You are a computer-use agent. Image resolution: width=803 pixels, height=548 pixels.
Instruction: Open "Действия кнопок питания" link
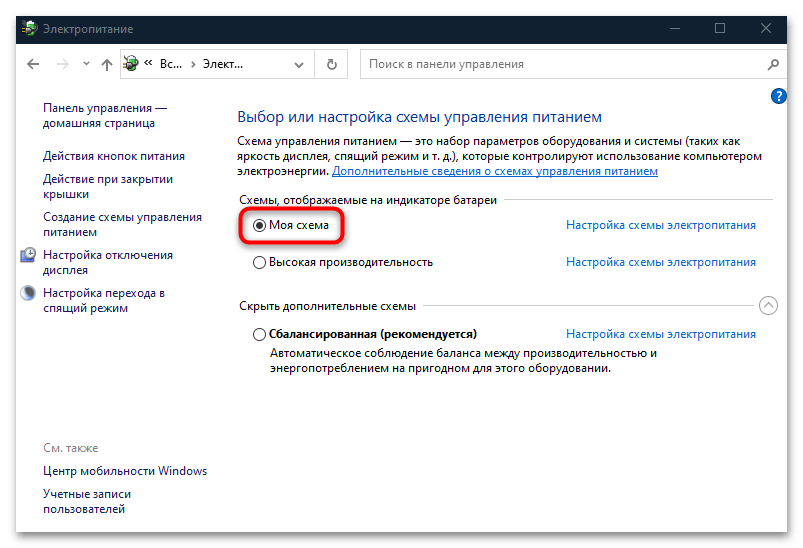tap(113, 156)
